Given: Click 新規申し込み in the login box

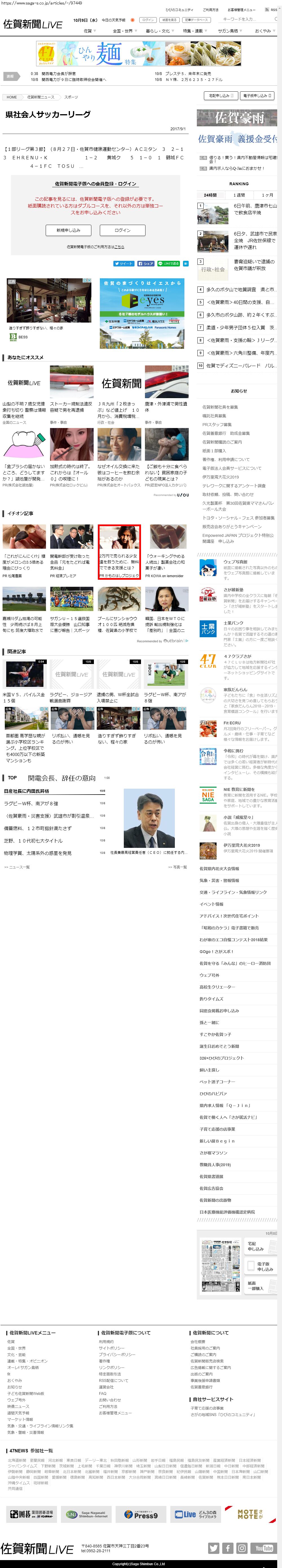Looking at the screenshot, I should tap(68, 230).
